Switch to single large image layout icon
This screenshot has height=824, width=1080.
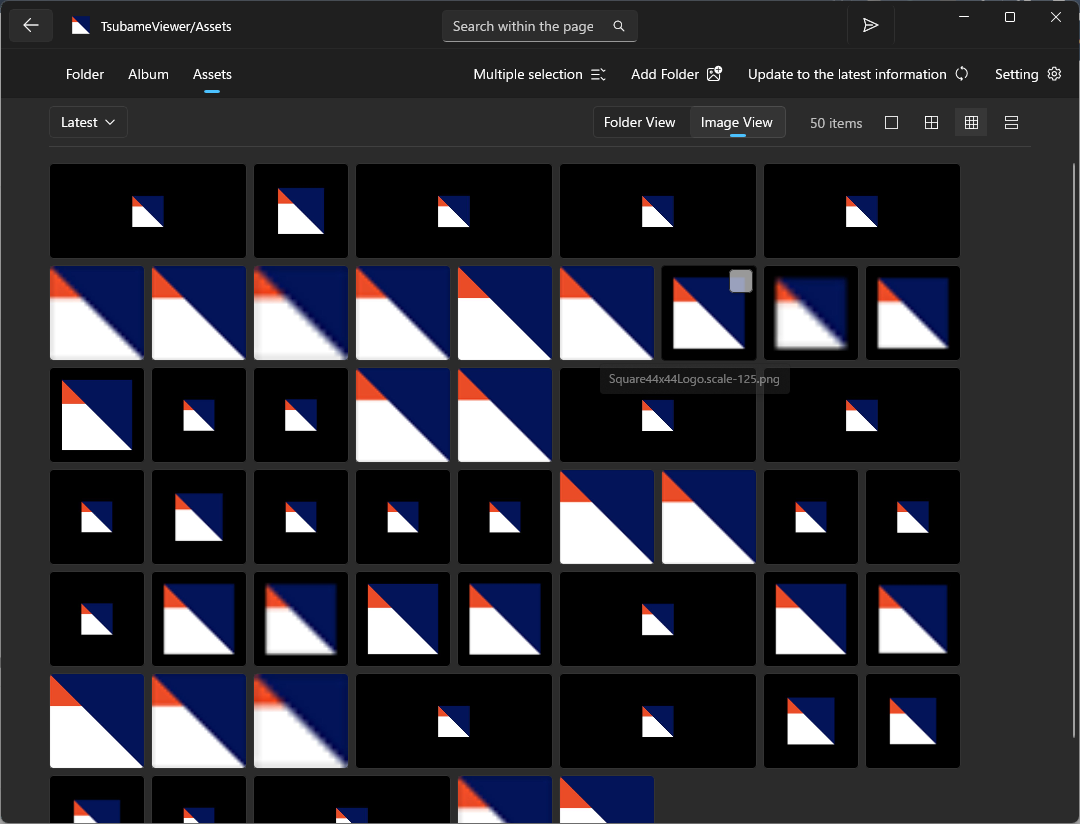pos(891,123)
